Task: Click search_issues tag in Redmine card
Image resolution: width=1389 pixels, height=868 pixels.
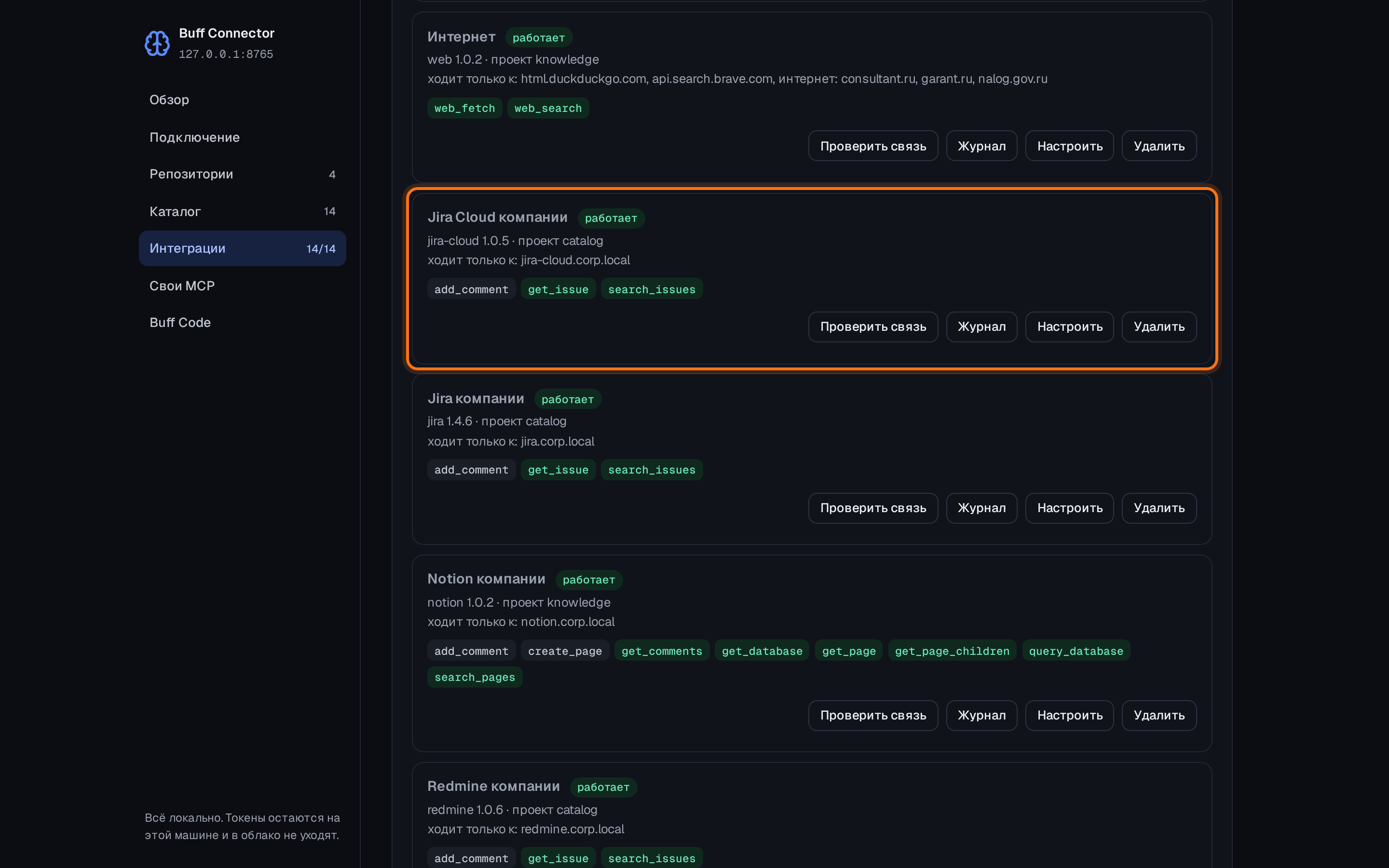Action: point(652,858)
